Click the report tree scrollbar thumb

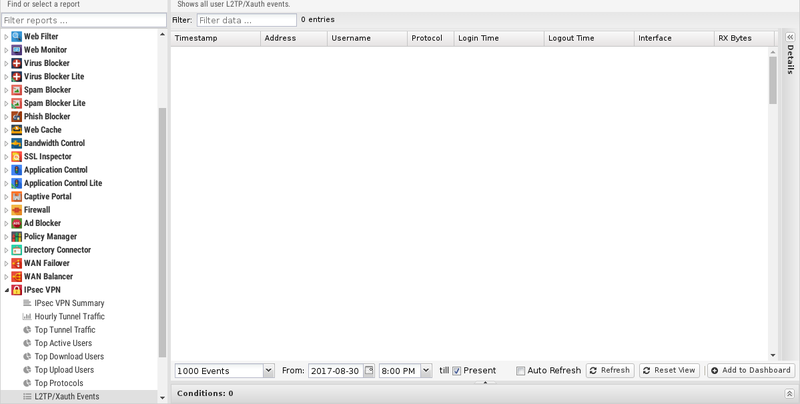point(163,232)
